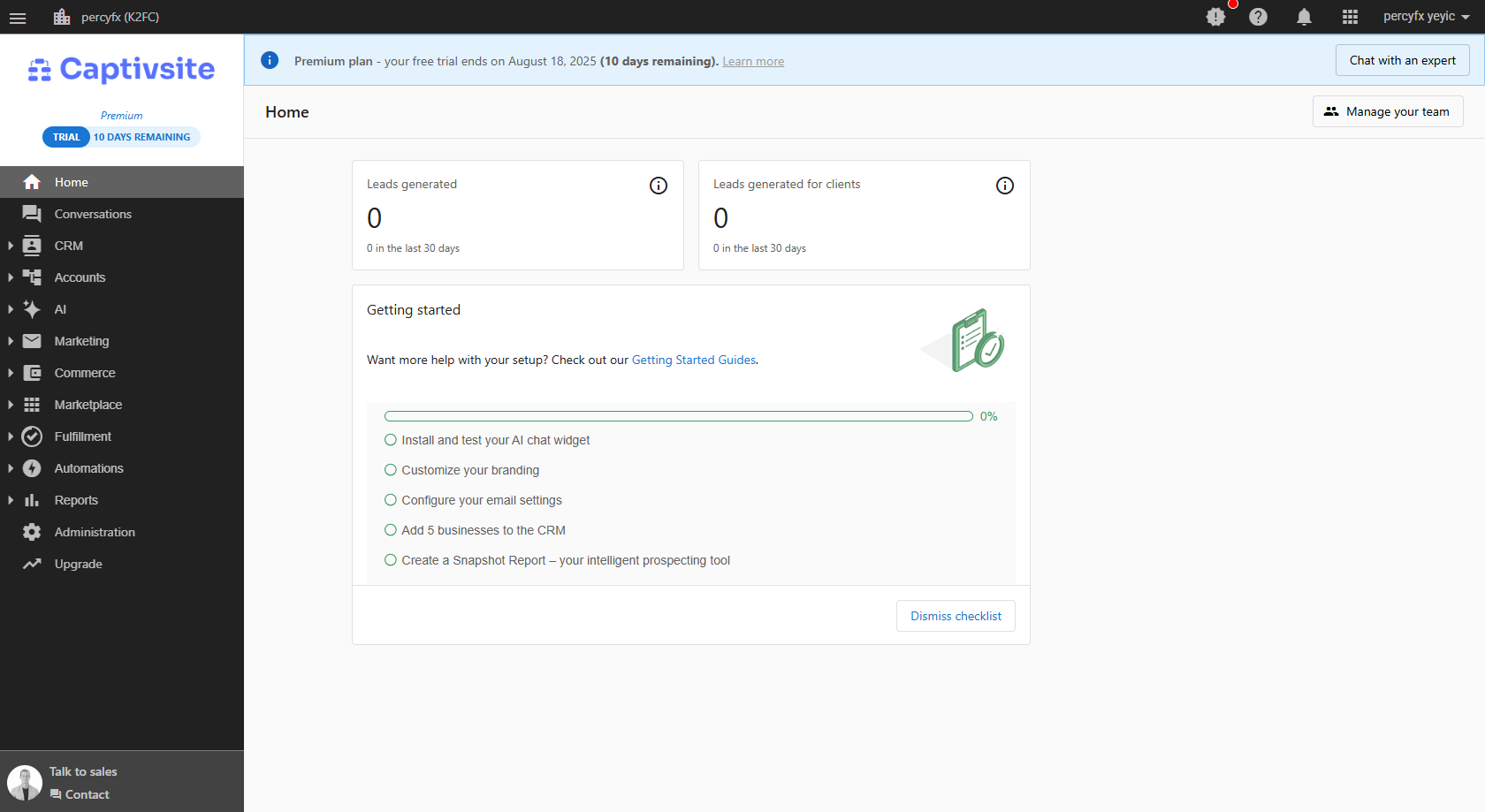Viewport: 1485px width, 812px height.
Task: Click the AI sparkle icon
Action: point(32,309)
